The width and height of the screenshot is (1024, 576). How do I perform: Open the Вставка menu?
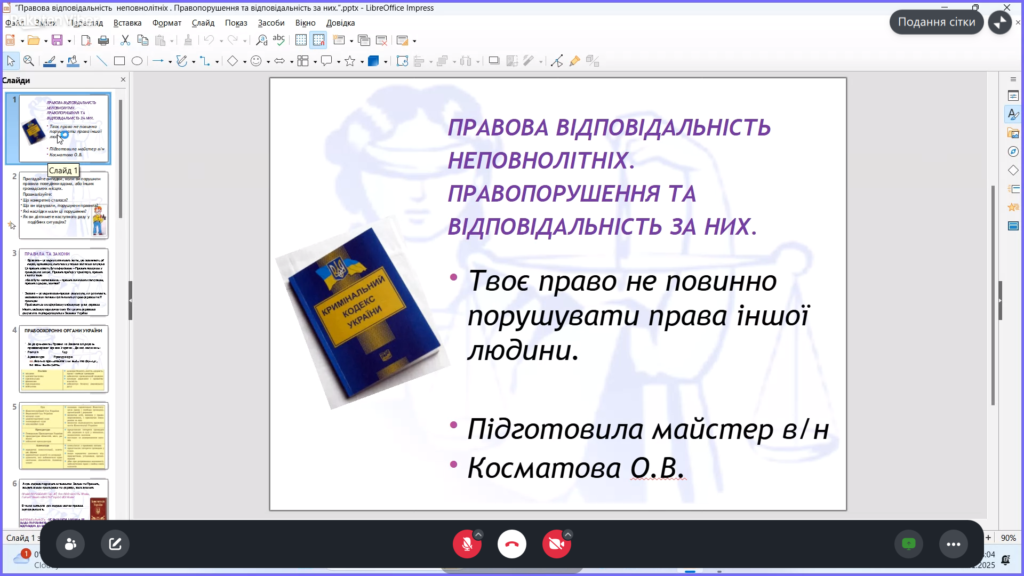tap(127, 21)
